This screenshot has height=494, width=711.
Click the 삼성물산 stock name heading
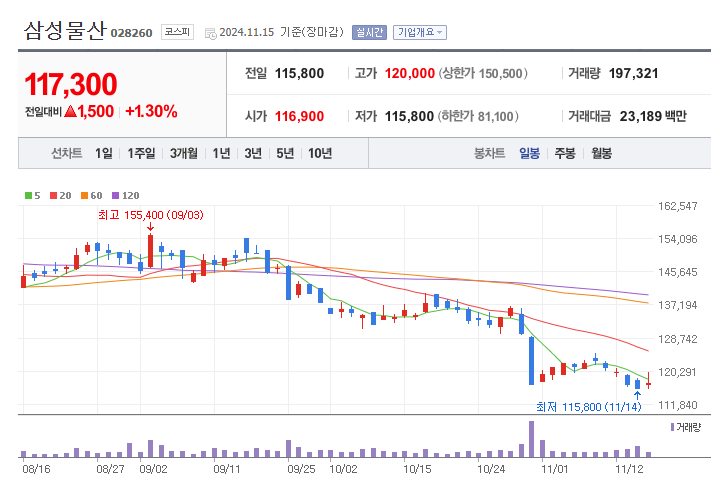click(x=65, y=31)
